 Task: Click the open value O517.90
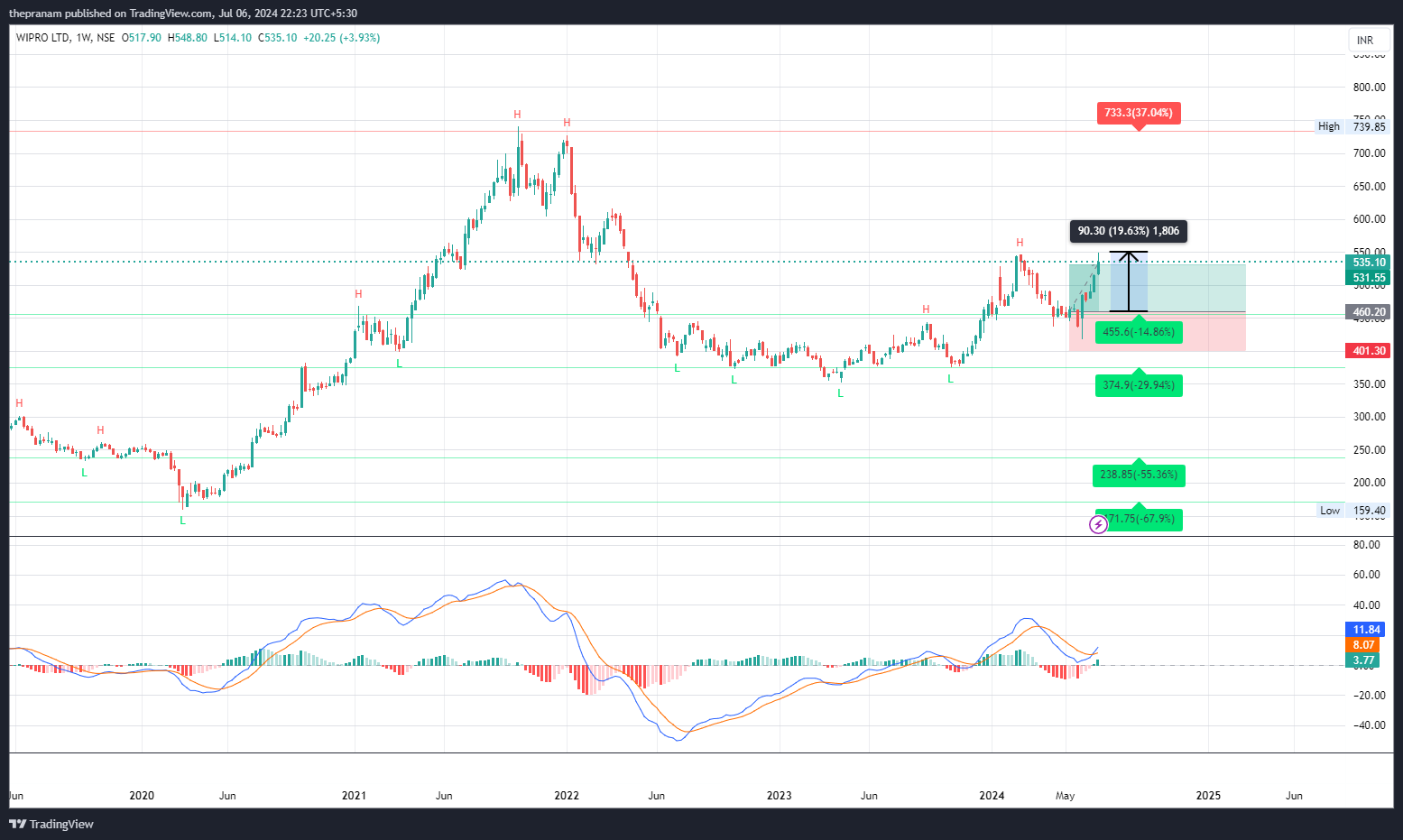coord(141,38)
